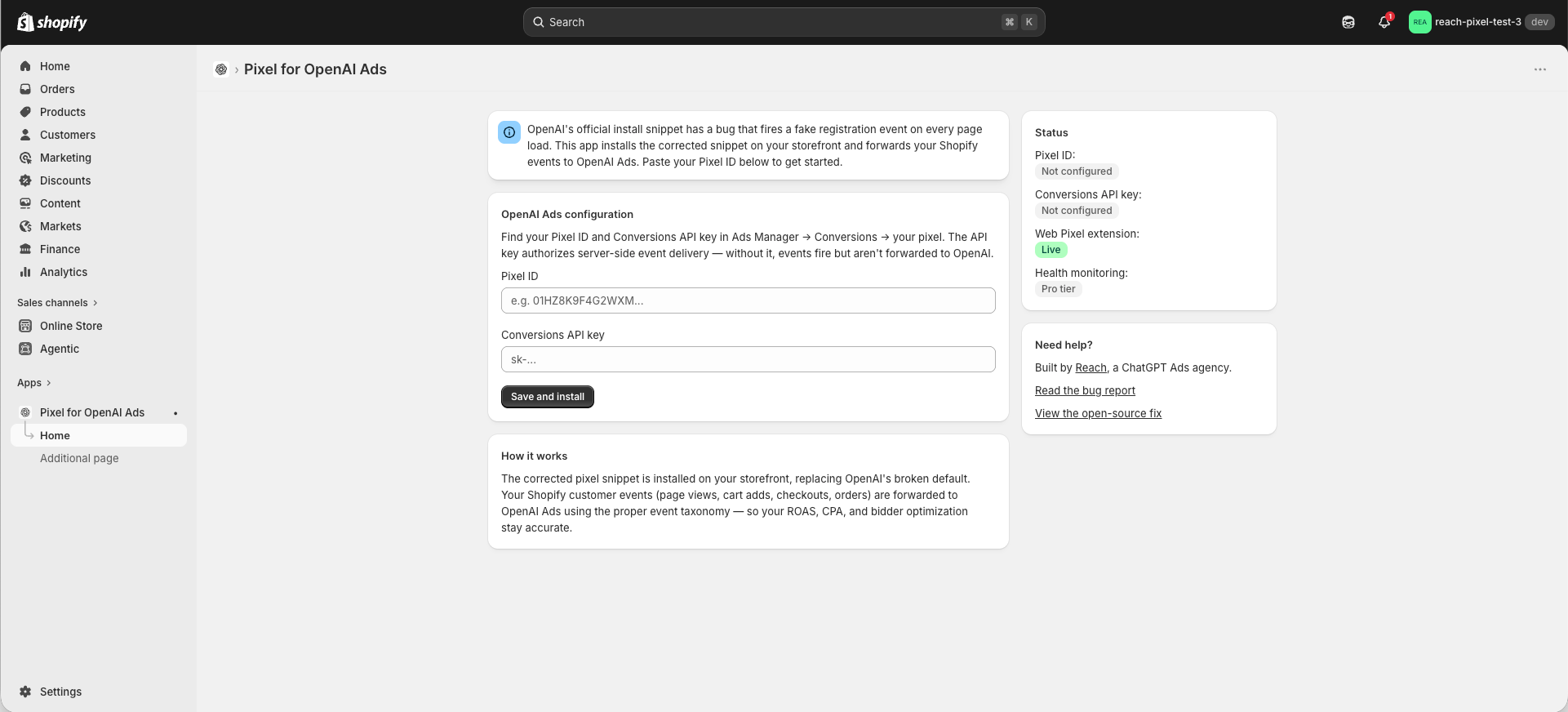Screen dimensions: 1568x712
Task: Focus the Pixel ID input field
Action: (748, 300)
